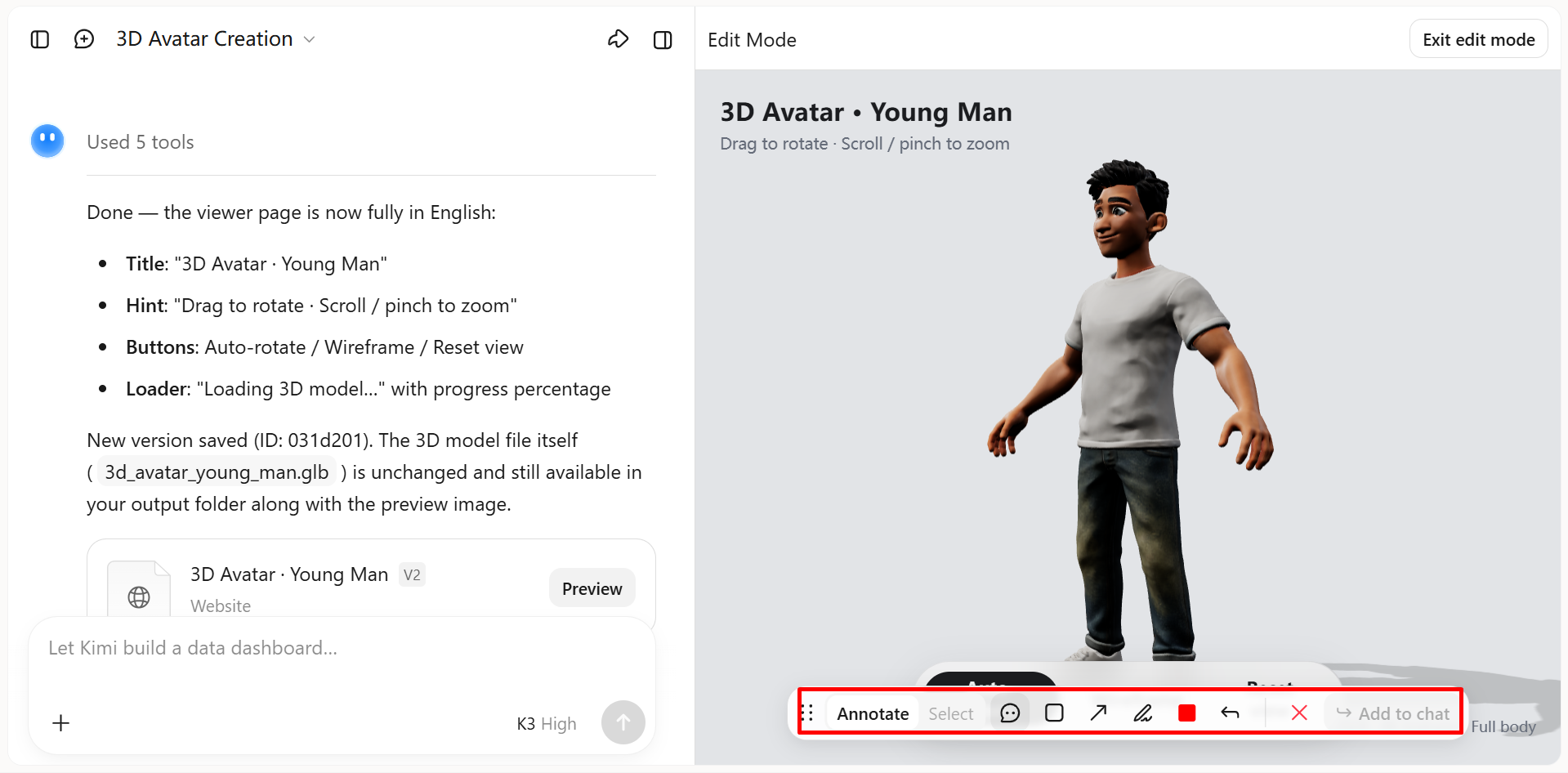Click the Kimi avatar icon
This screenshot has height=773, width=1568.
(x=47, y=141)
